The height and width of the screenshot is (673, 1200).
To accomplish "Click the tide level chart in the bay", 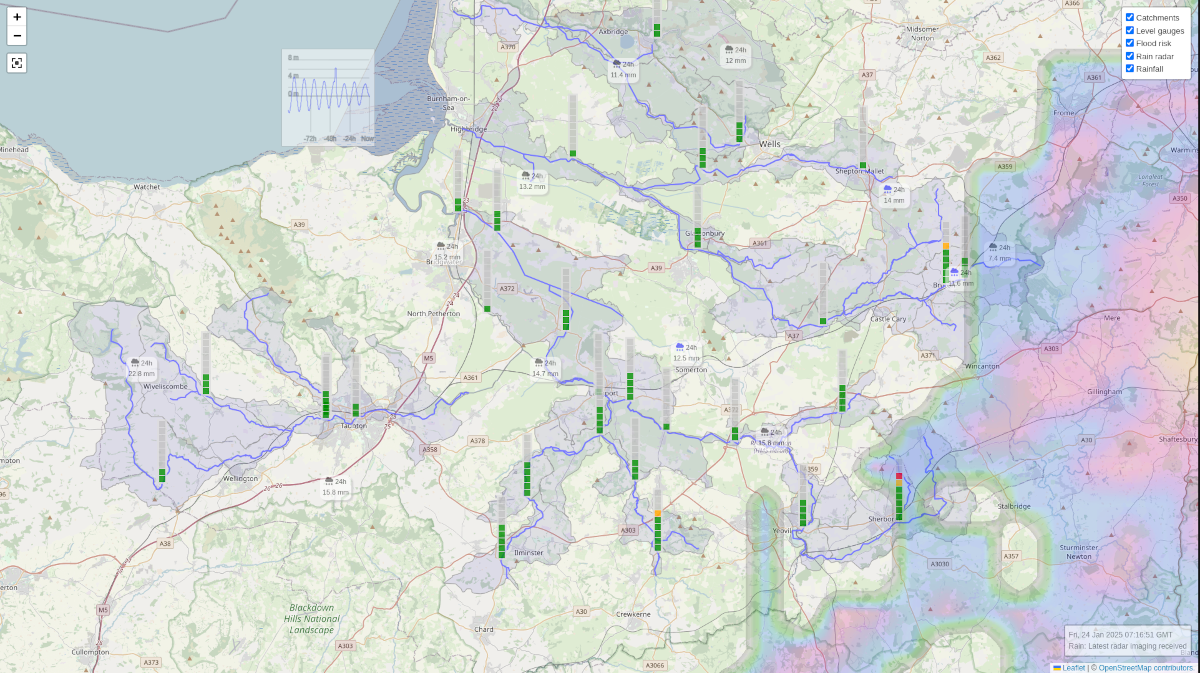I will 328,98.
